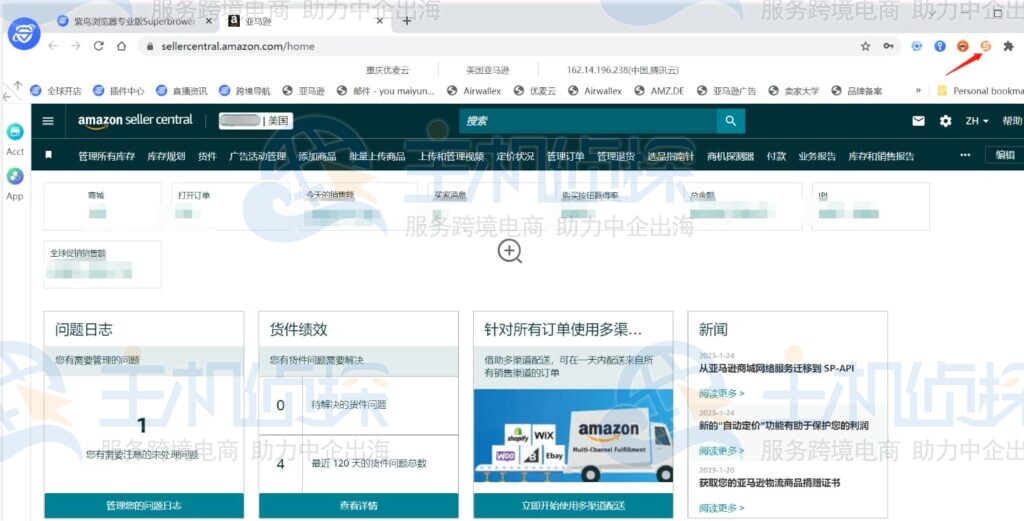
Task: Click the 商城 summary card
Action: [x=103, y=206]
